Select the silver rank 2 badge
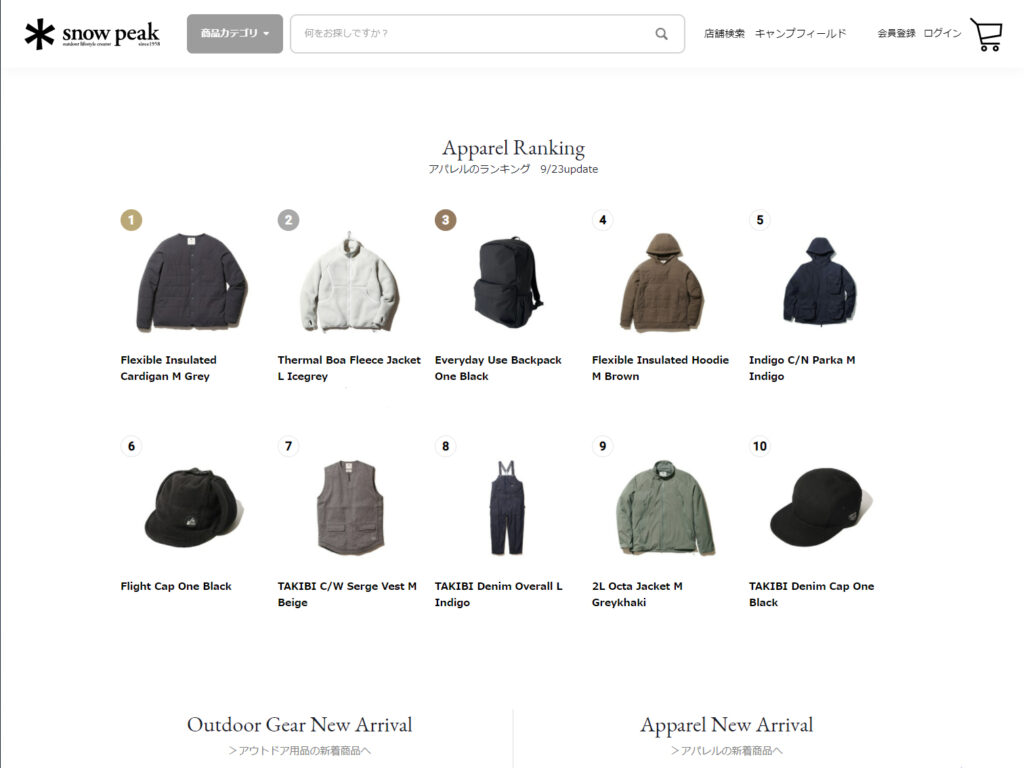 [289, 220]
